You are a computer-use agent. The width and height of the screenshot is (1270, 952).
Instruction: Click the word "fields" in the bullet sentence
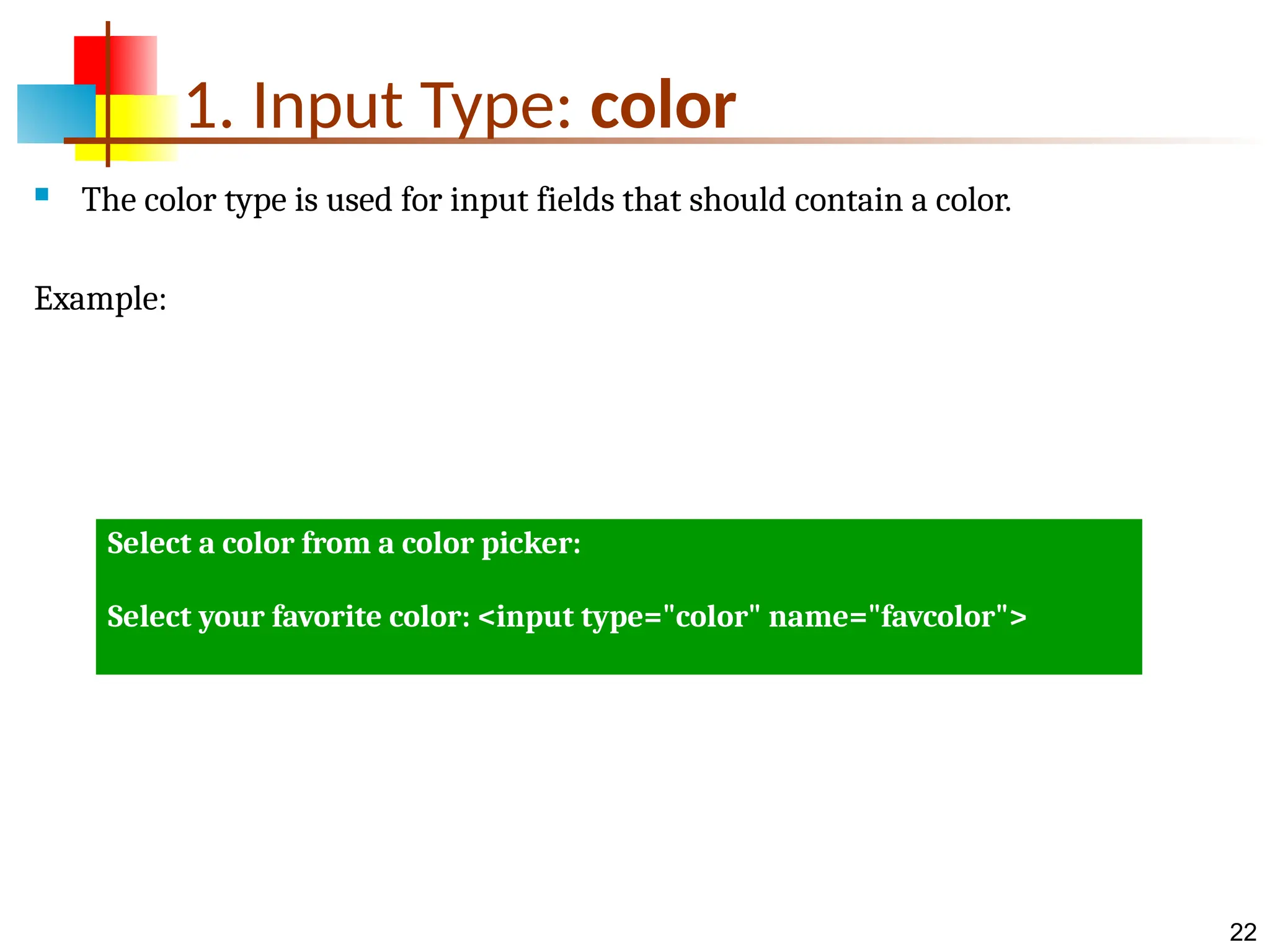[x=575, y=200]
